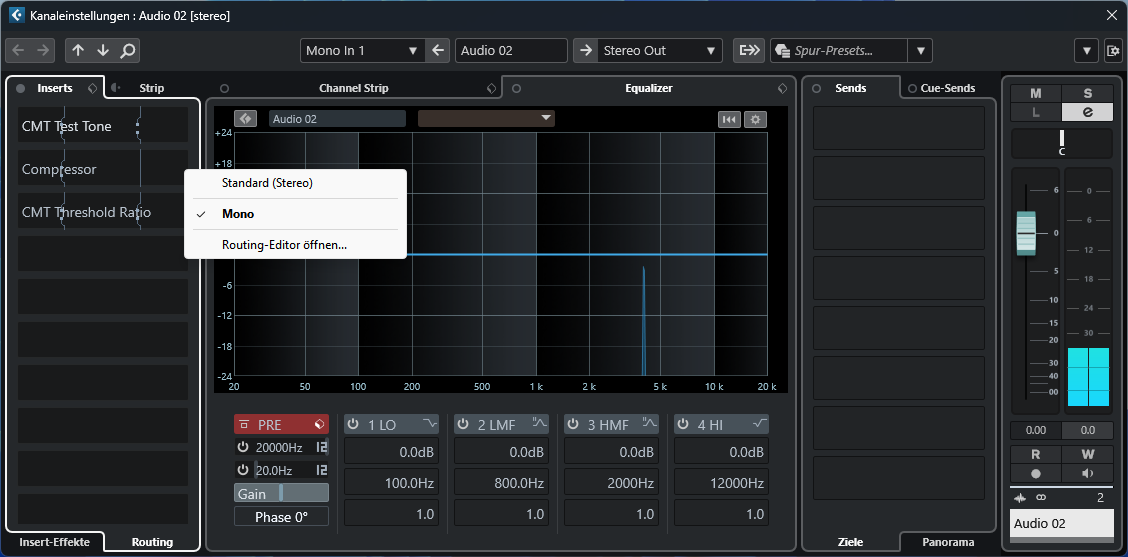Select Standard (Stereo) menu entry

(x=296, y=184)
